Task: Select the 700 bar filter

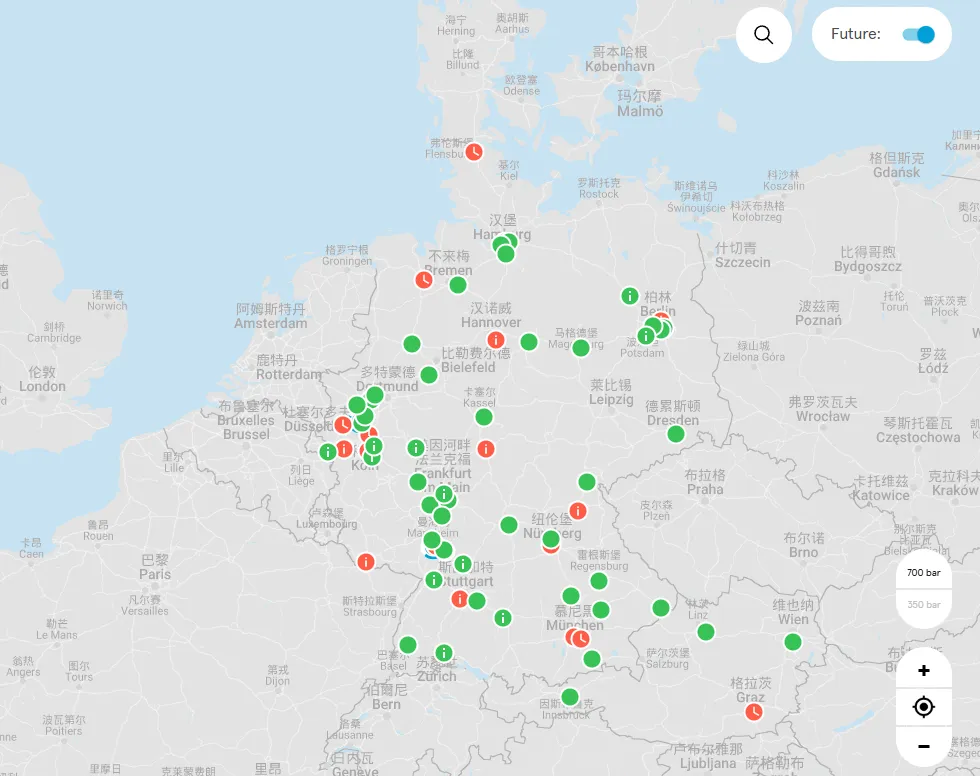Action: 923,572
